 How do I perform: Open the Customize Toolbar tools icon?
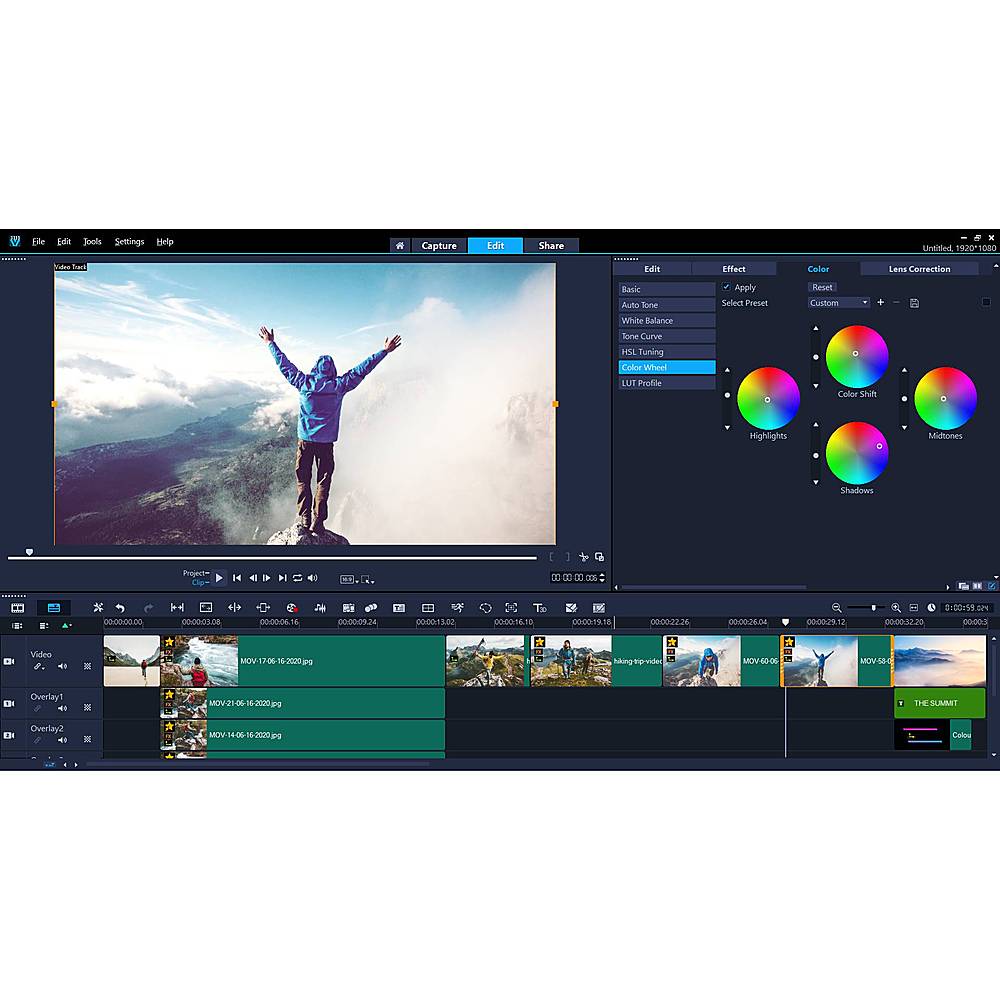tap(98, 607)
